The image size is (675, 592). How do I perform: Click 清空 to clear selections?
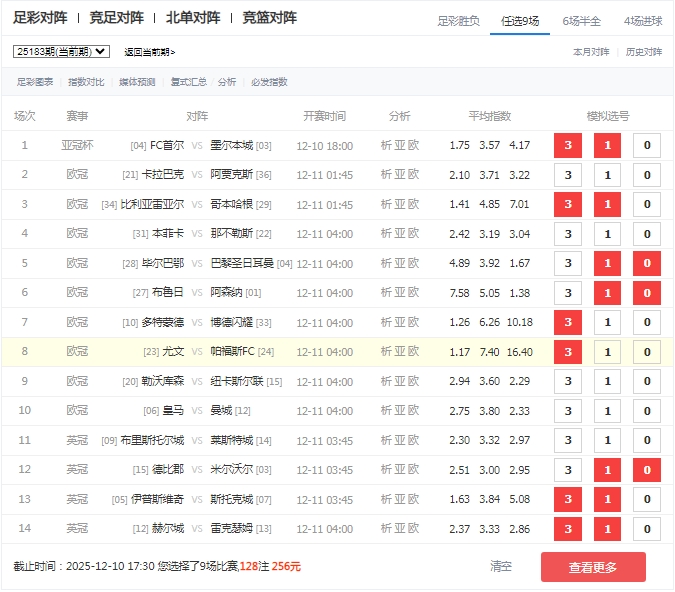[x=501, y=566]
